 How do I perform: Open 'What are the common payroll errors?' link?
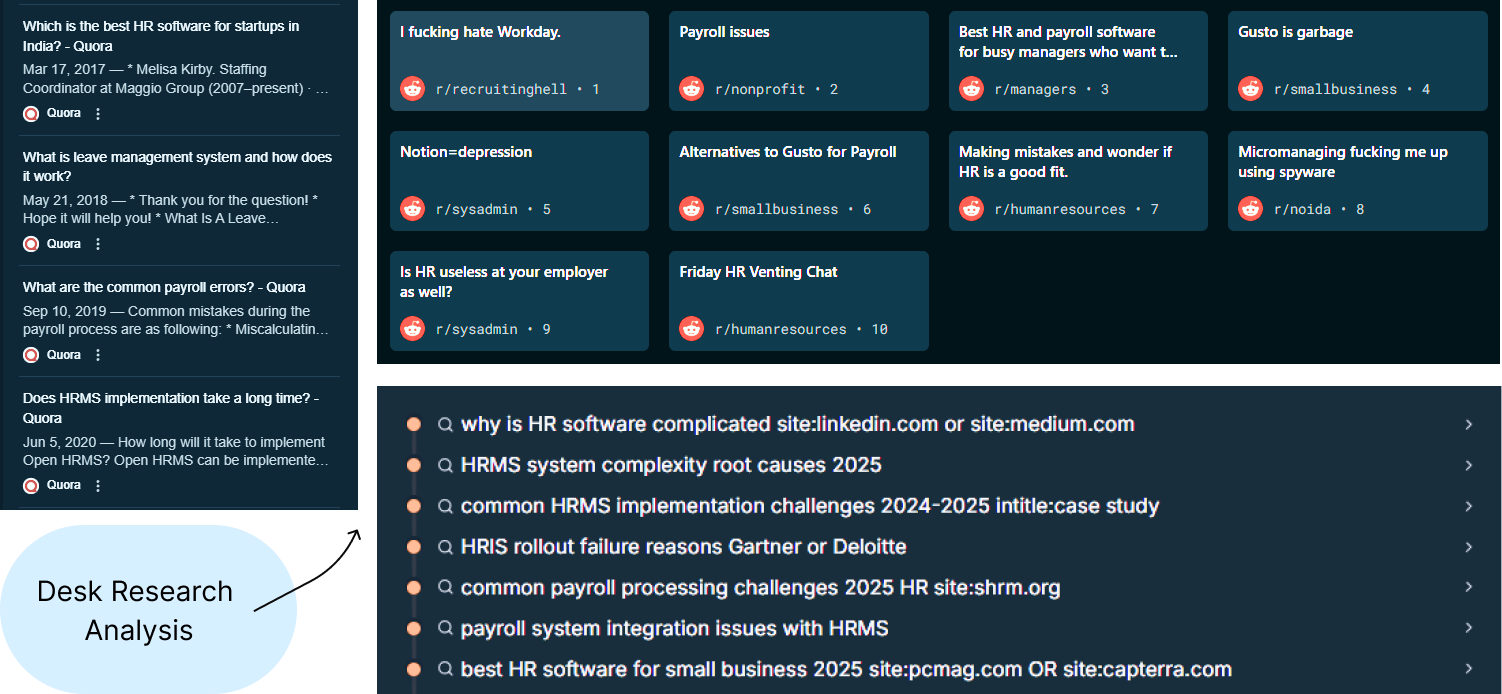pos(164,287)
